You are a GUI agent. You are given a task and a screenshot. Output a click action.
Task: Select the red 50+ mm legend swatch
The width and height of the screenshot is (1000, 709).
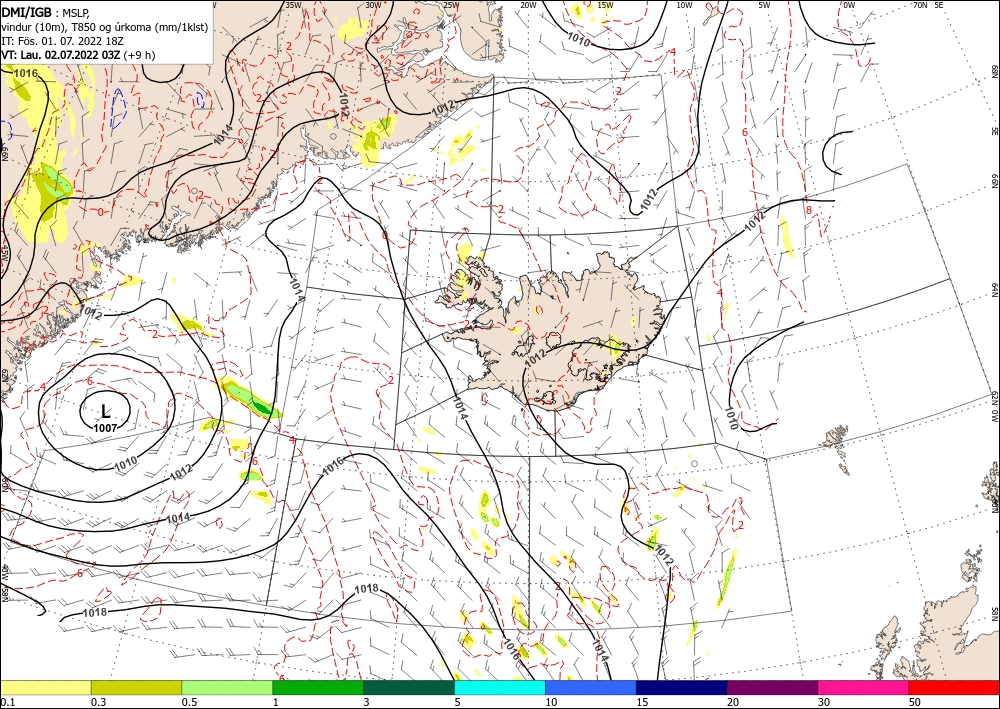pyautogui.click(x=954, y=687)
